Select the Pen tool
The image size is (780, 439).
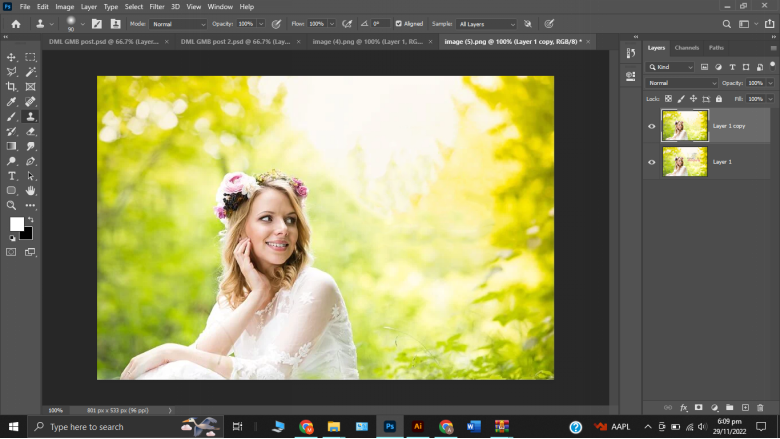[x=30, y=161]
